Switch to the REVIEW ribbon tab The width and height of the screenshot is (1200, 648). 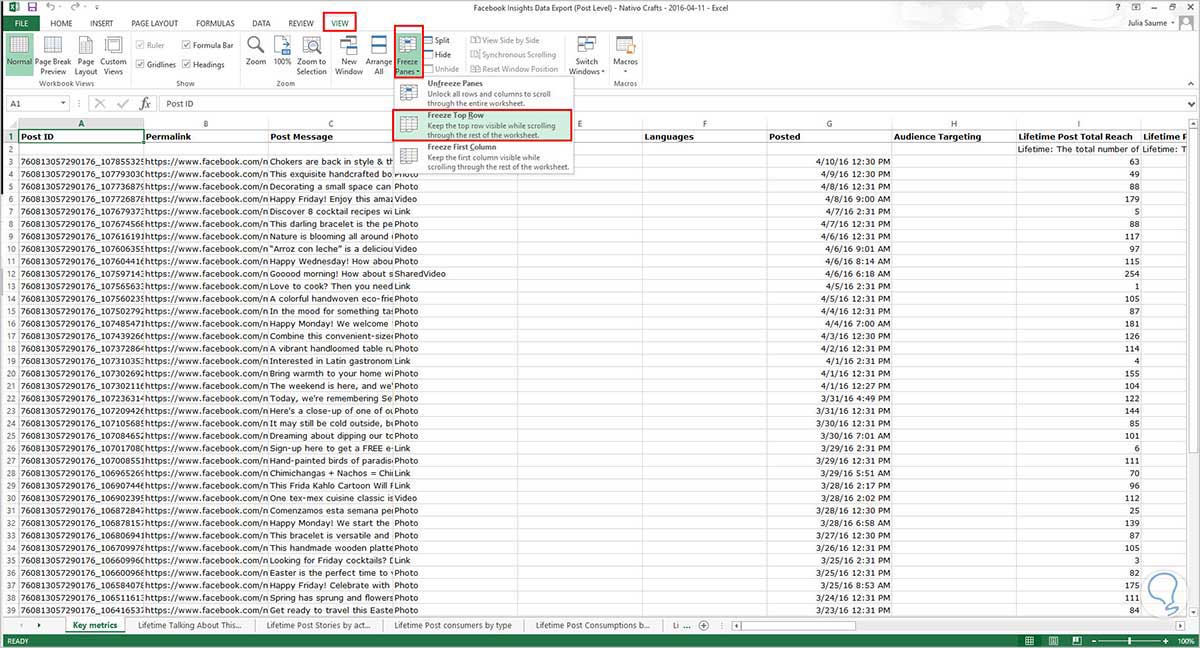pyautogui.click(x=301, y=22)
